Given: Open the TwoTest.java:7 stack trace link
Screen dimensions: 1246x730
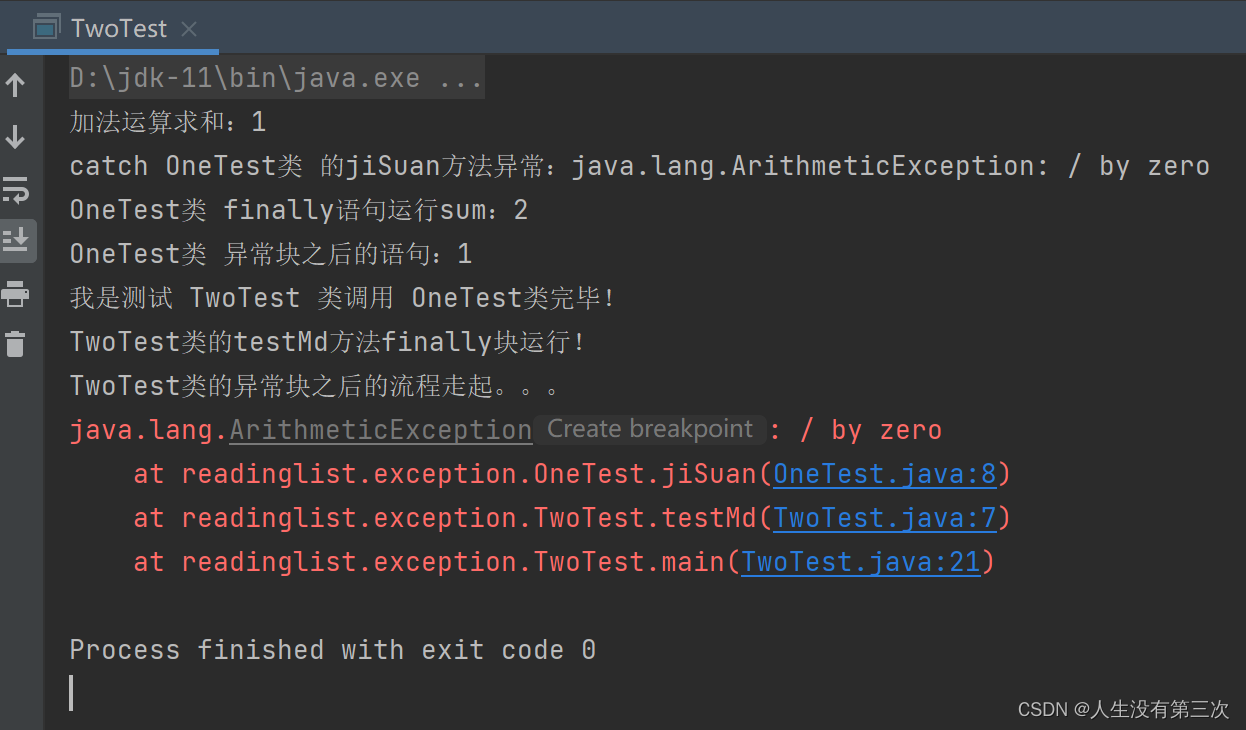Looking at the screenshot, I should click(885, 518).
